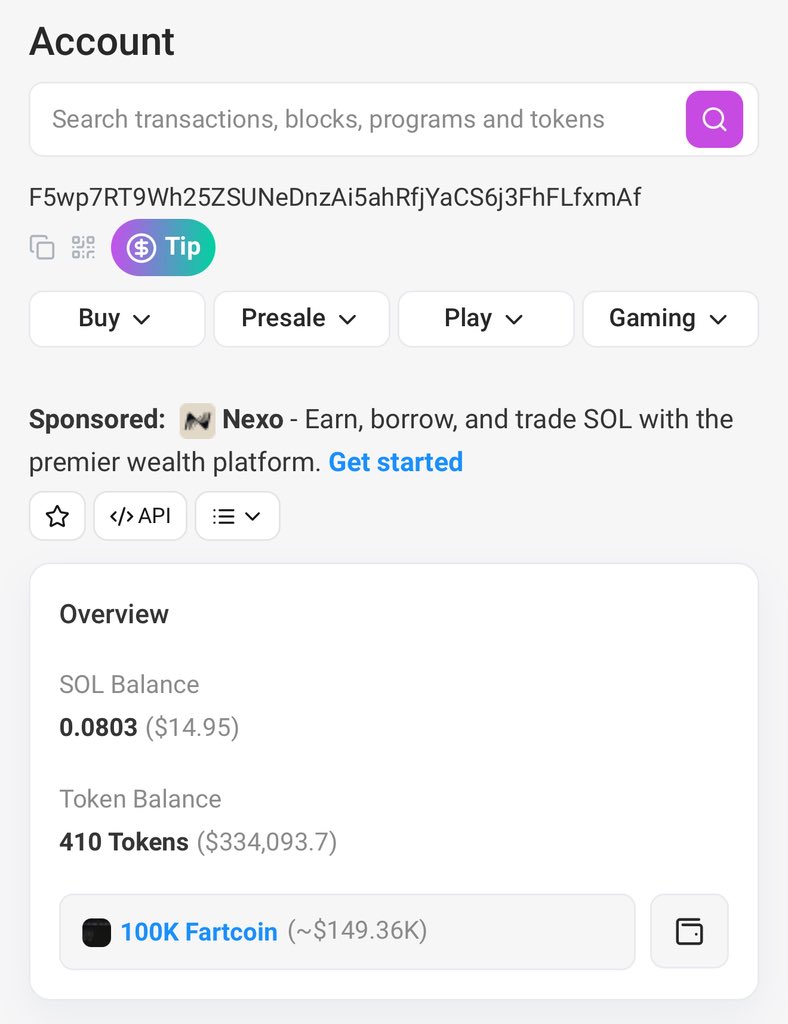Click the black Fartcoin token icon

[x=97, y=933]
